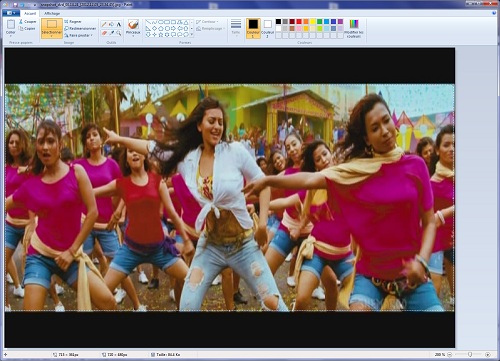The width and height of the screenshot is (500, 361).
Task: Select the Eraser tool
Action: pyautogui.click(x=104, y=33)
